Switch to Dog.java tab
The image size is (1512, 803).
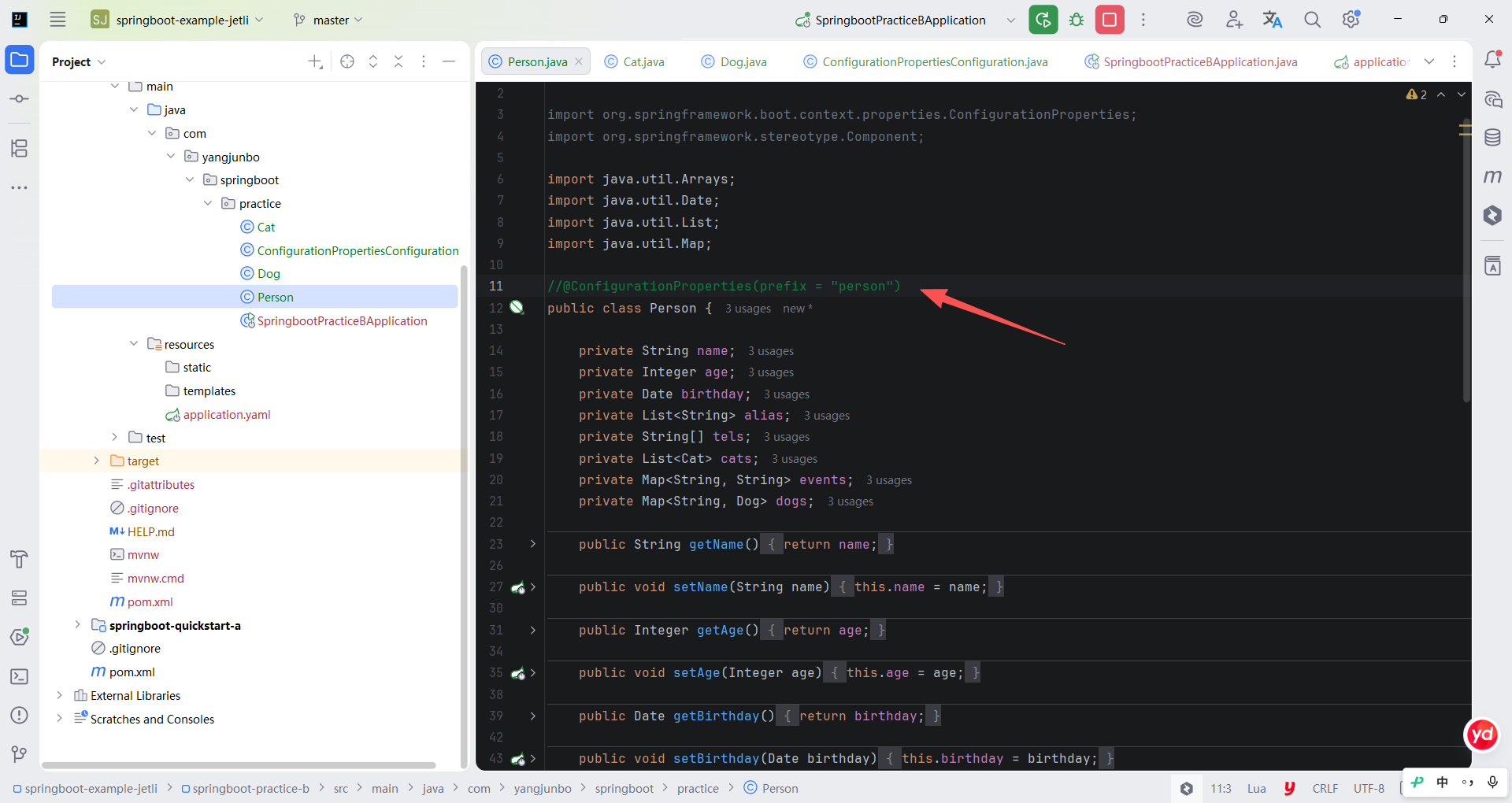(735, 61)
